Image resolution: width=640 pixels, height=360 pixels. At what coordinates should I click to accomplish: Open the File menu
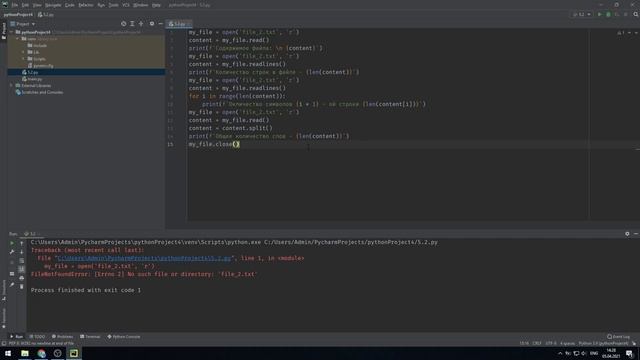coord(15,5)
